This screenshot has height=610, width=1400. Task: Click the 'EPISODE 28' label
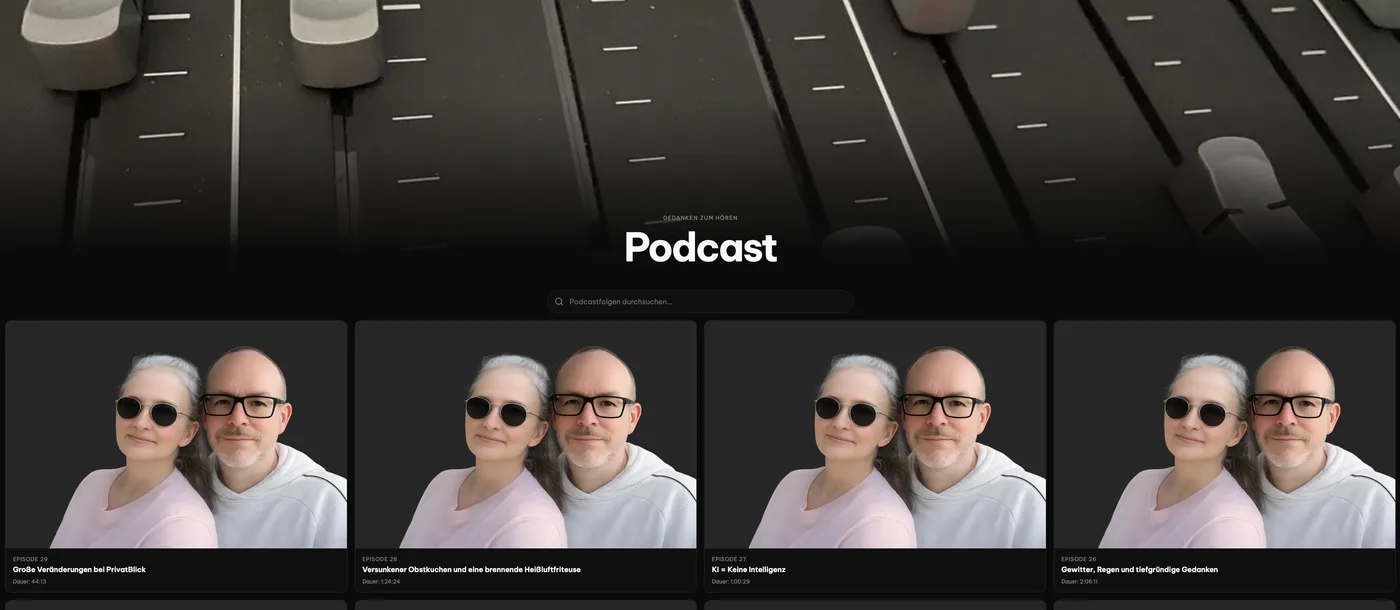point(379,559)
